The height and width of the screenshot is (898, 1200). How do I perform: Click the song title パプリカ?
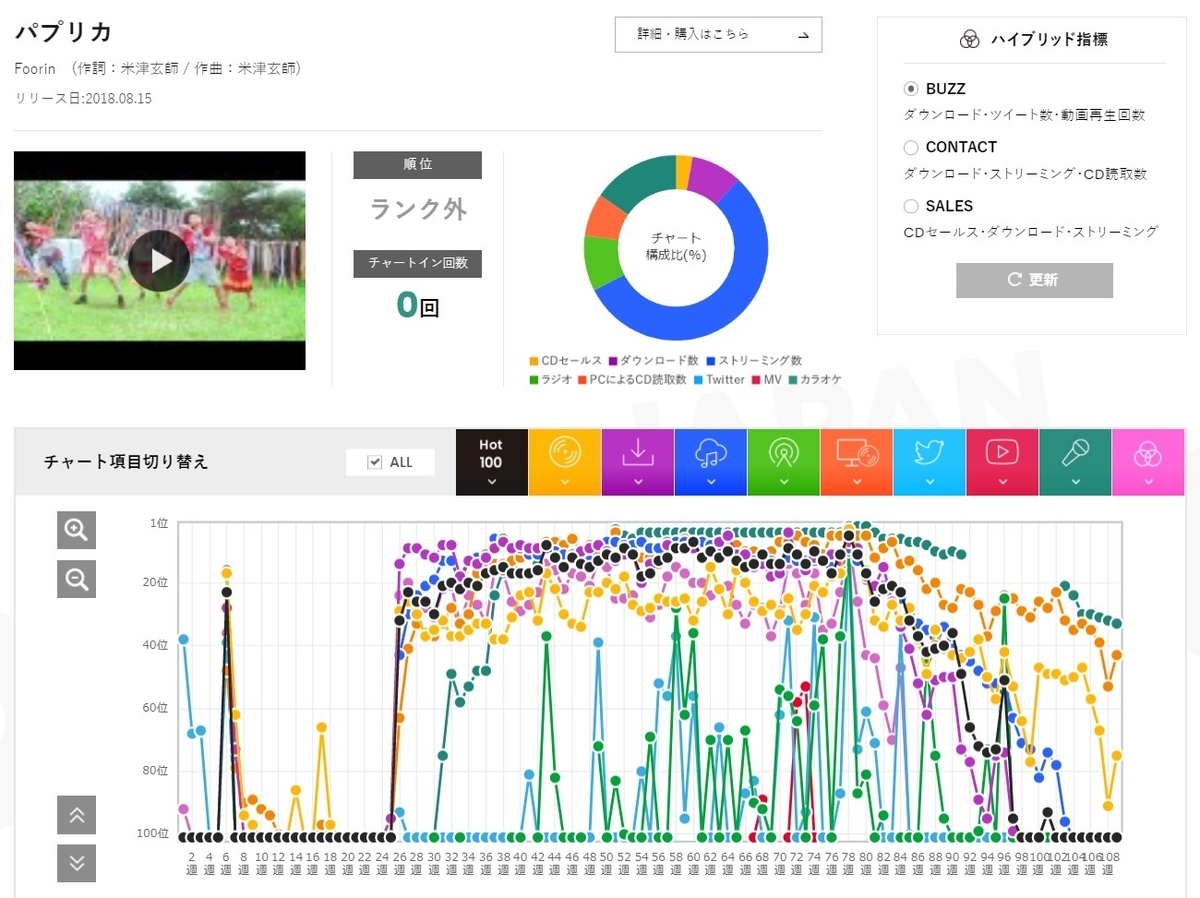click(64, 31)
